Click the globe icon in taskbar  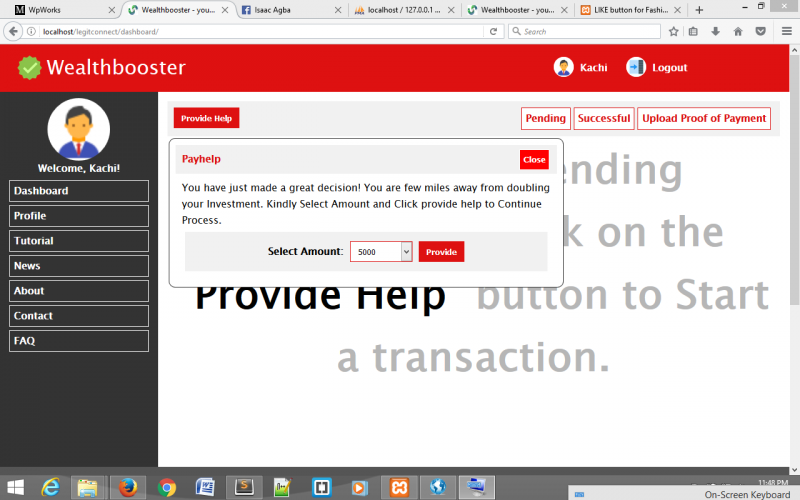(x=438, y=488)
